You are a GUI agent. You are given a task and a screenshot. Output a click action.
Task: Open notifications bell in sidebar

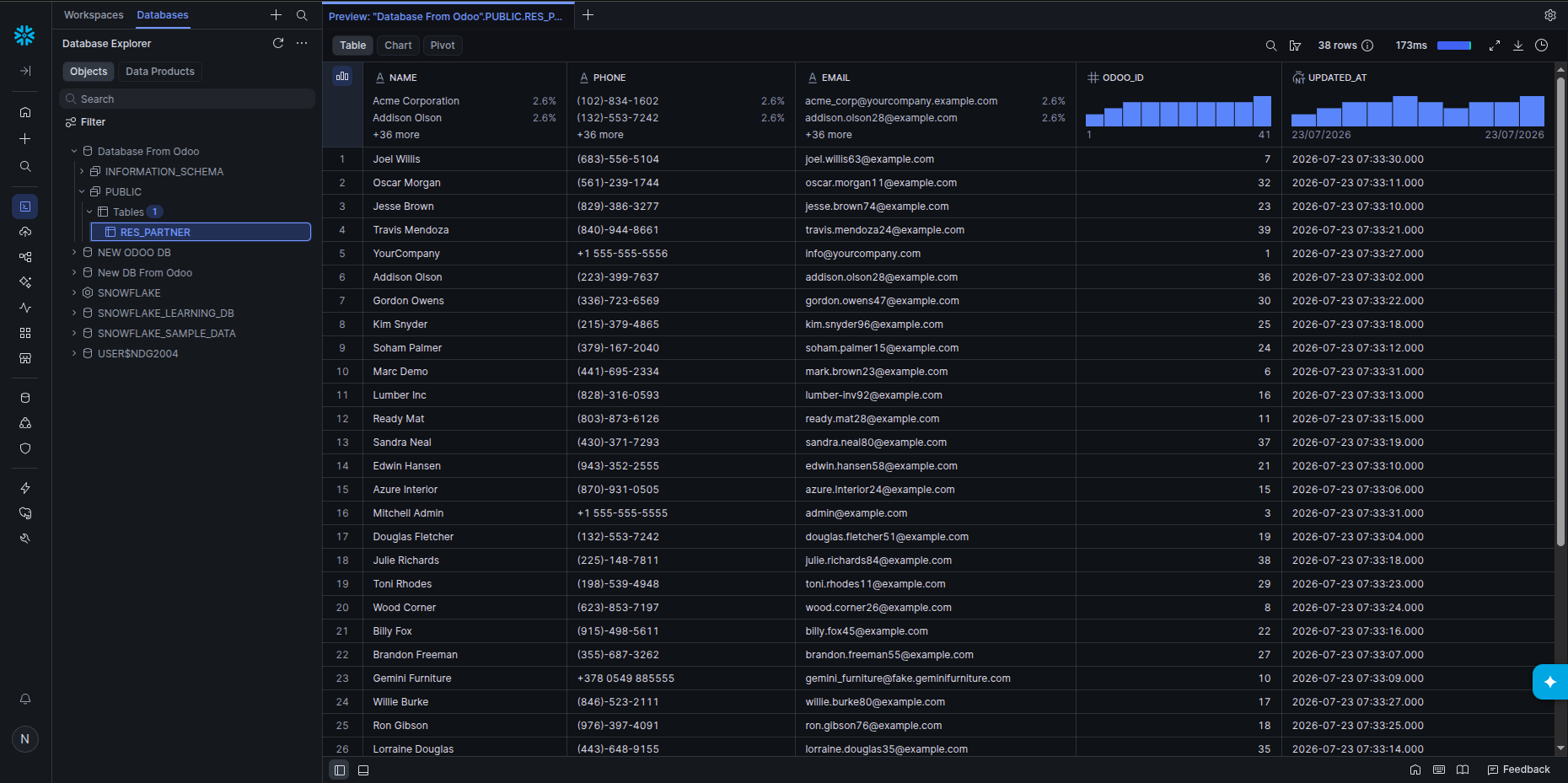[25, 699]
